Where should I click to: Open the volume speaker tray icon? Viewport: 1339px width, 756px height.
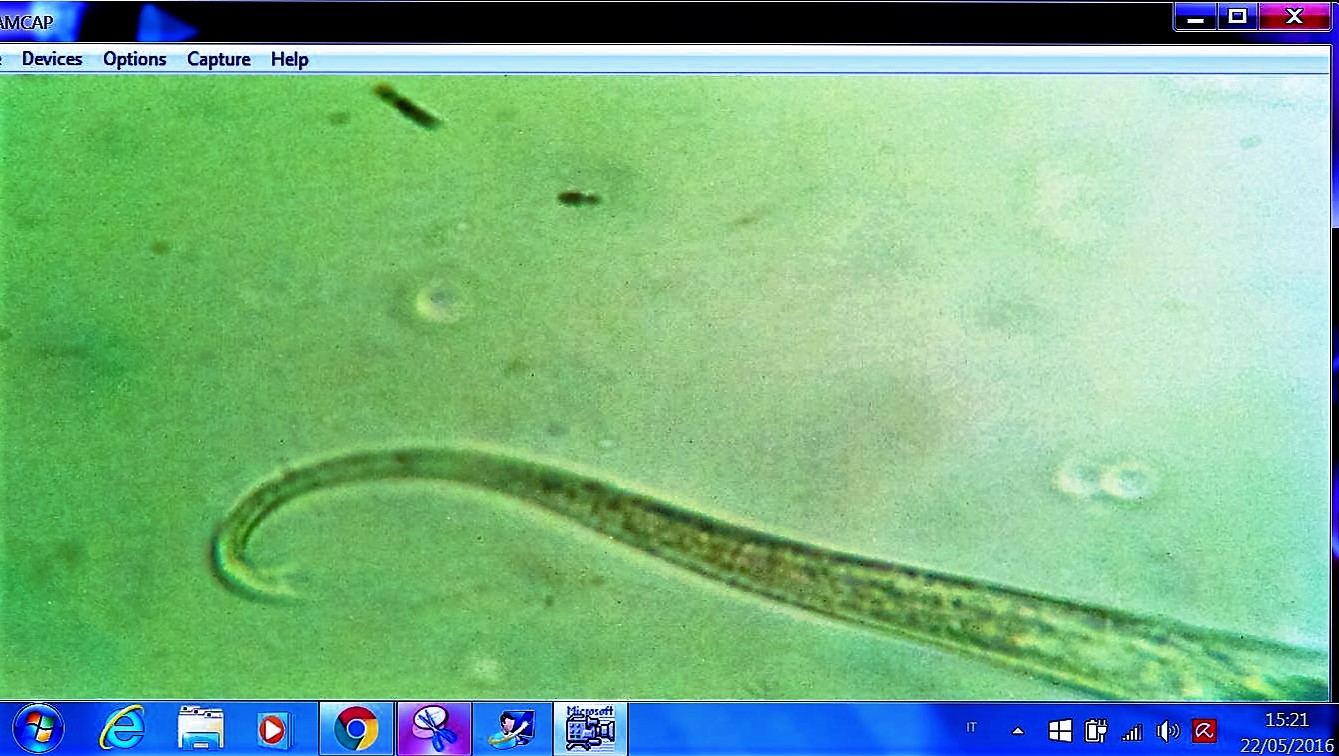pos(1167,731)
